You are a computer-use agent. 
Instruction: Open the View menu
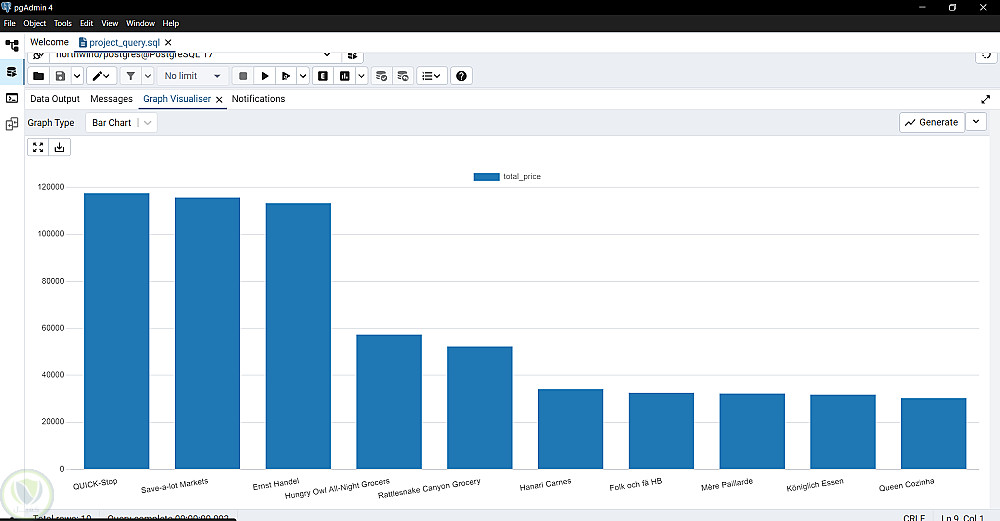(110, 24)
